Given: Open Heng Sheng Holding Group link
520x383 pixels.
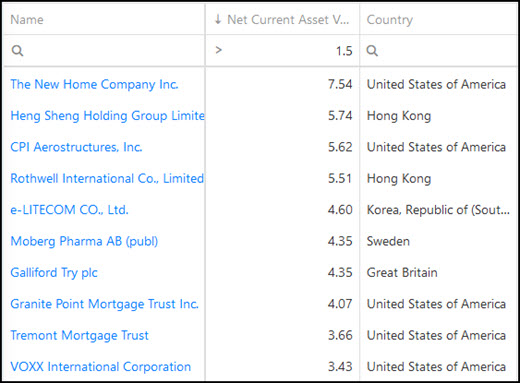Looking at the screenshot, I should click(x=107, y=116).
